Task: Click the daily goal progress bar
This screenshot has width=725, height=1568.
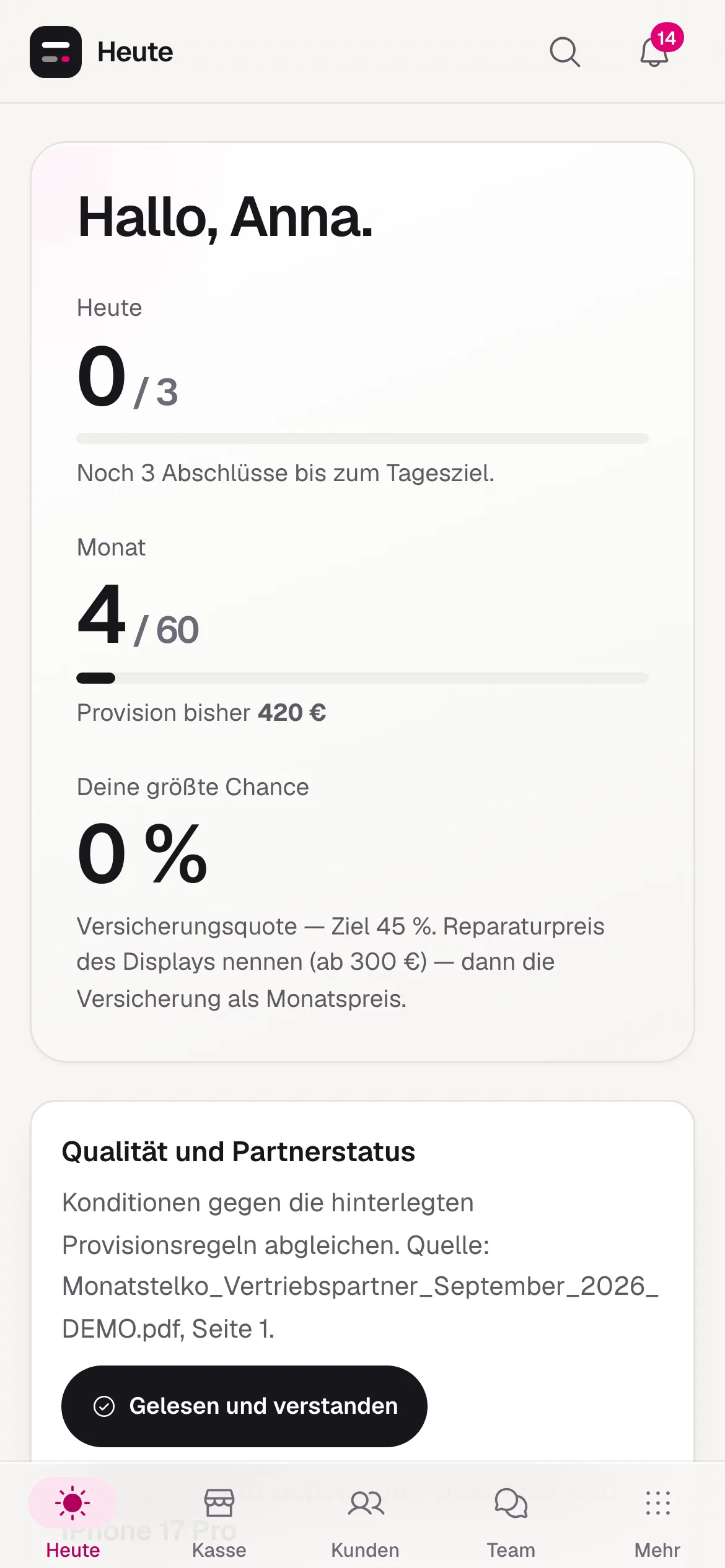Action: pyautogui.click(x=362, y=438)
